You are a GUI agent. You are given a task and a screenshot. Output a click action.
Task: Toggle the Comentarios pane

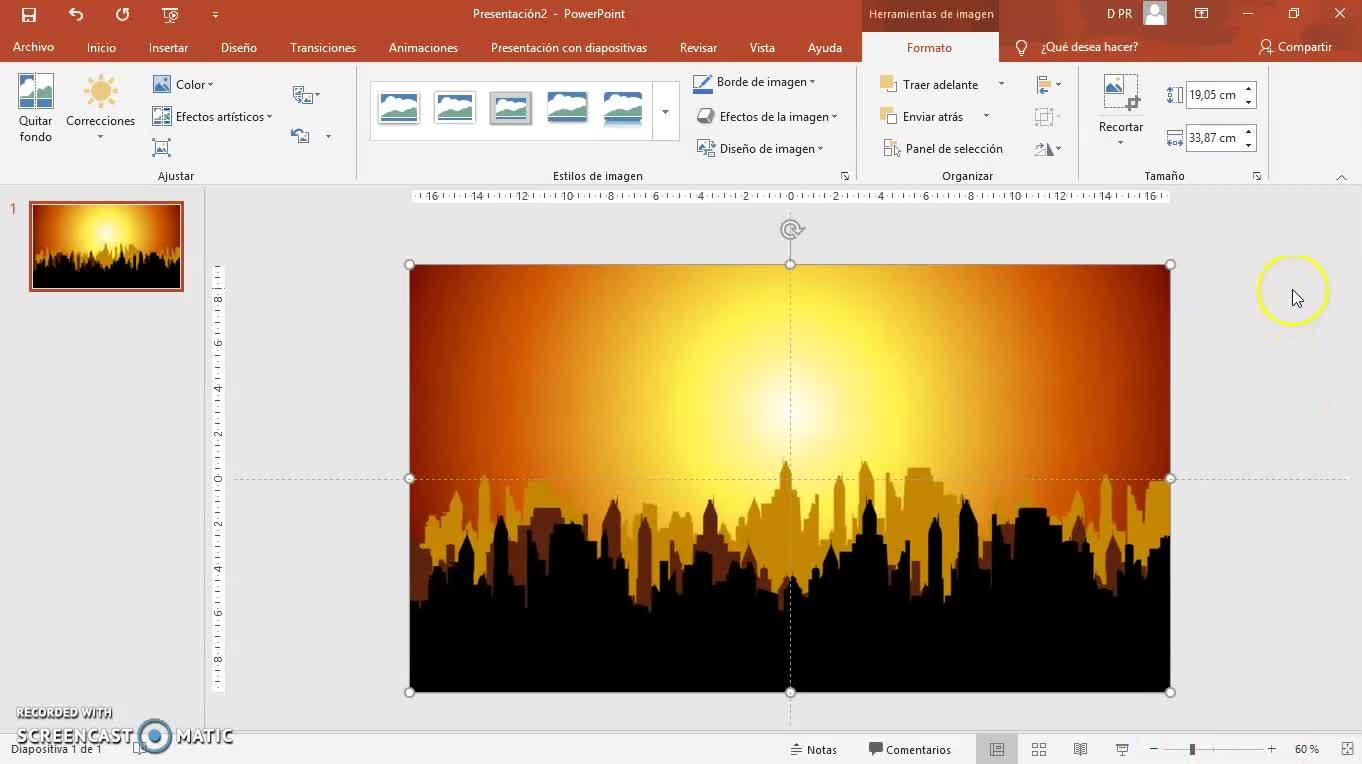point(909,749)
